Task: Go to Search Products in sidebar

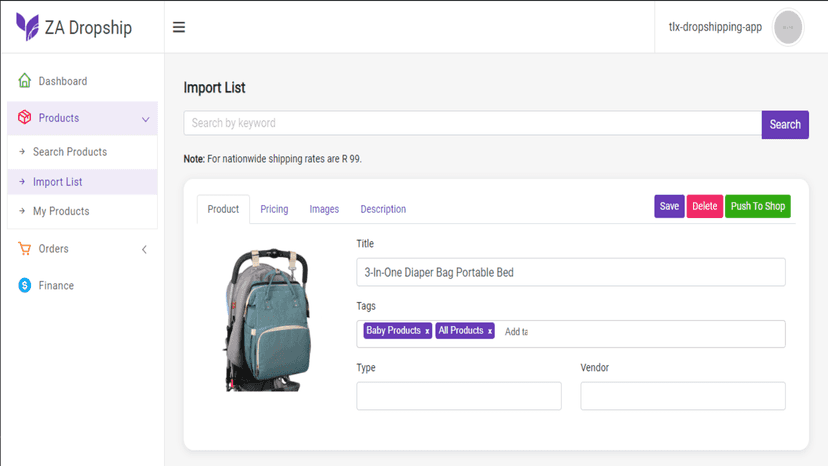Action: tap(70, 152)
